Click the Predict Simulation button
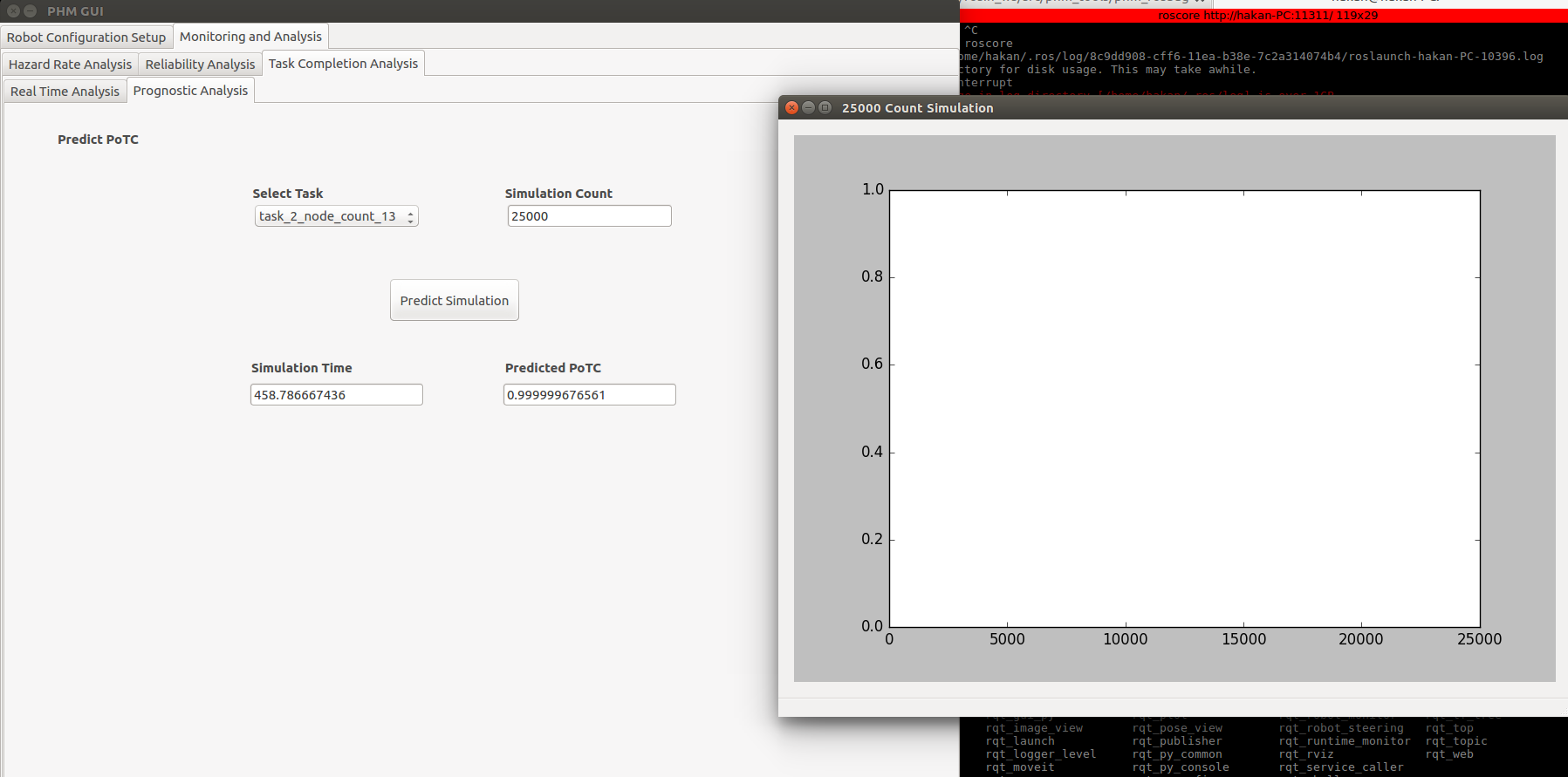 [454, 300]
